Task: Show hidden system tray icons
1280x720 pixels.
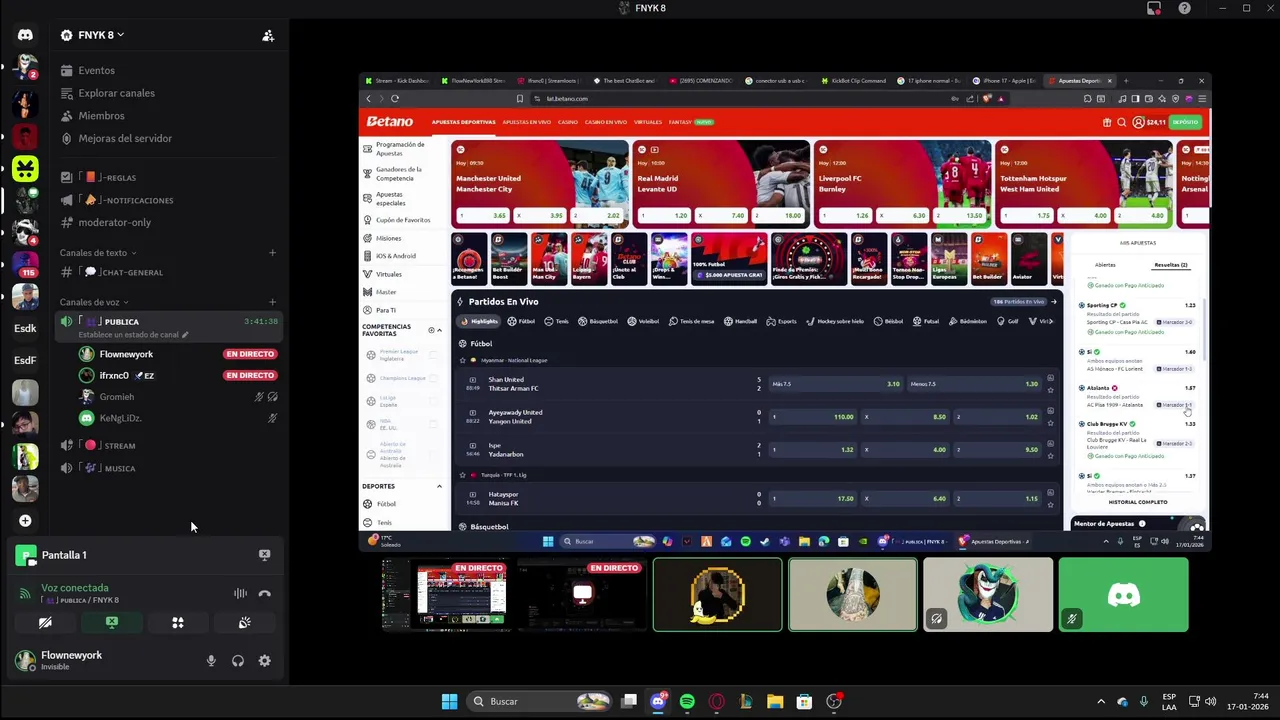Action: [x=1100, y=701]
